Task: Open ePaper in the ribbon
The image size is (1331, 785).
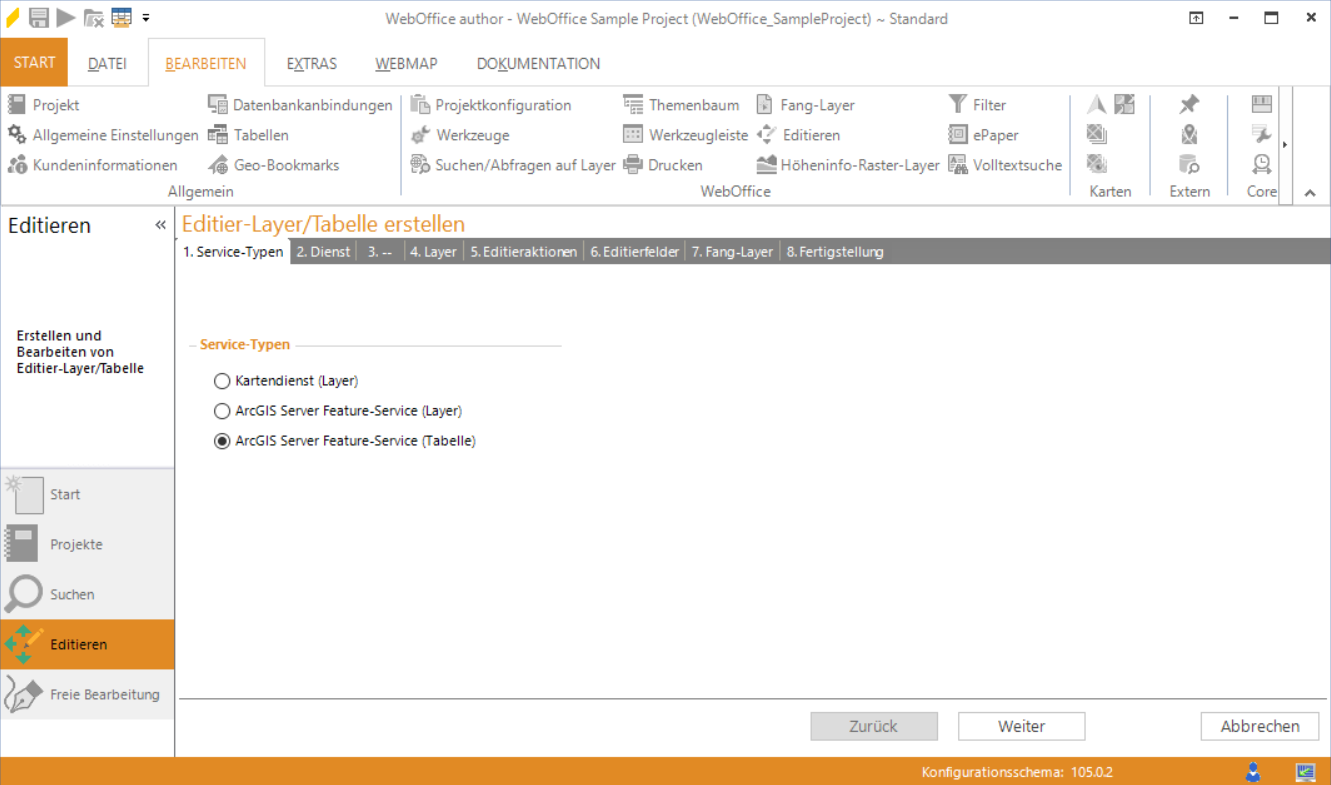Action: coord(983,135)
